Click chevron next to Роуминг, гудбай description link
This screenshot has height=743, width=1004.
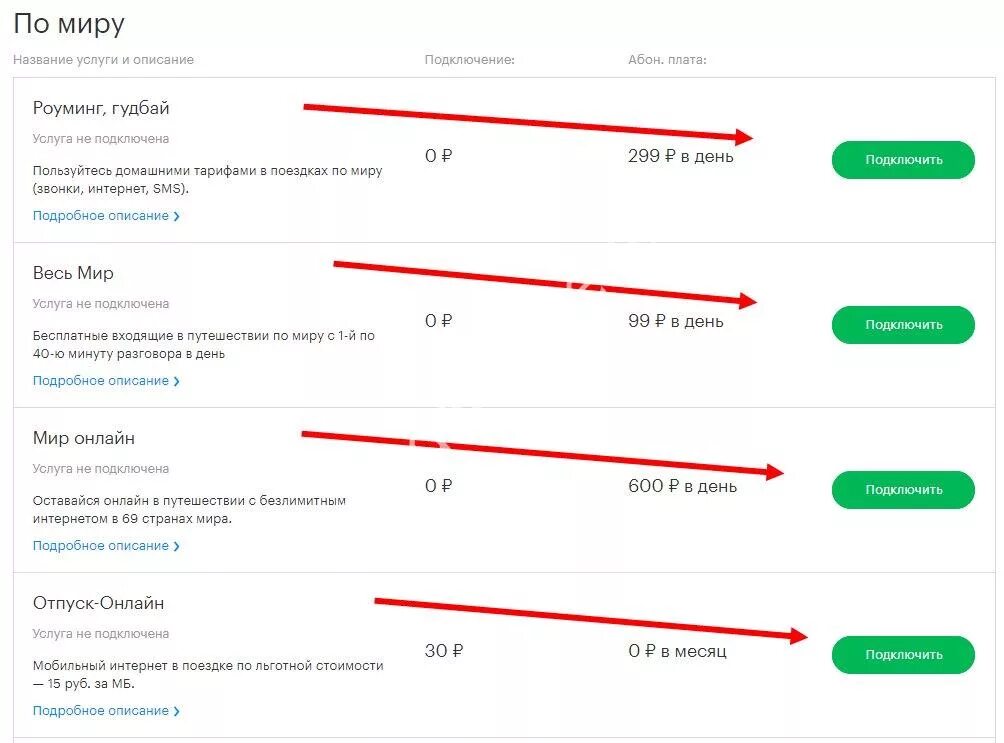[176, 216]
